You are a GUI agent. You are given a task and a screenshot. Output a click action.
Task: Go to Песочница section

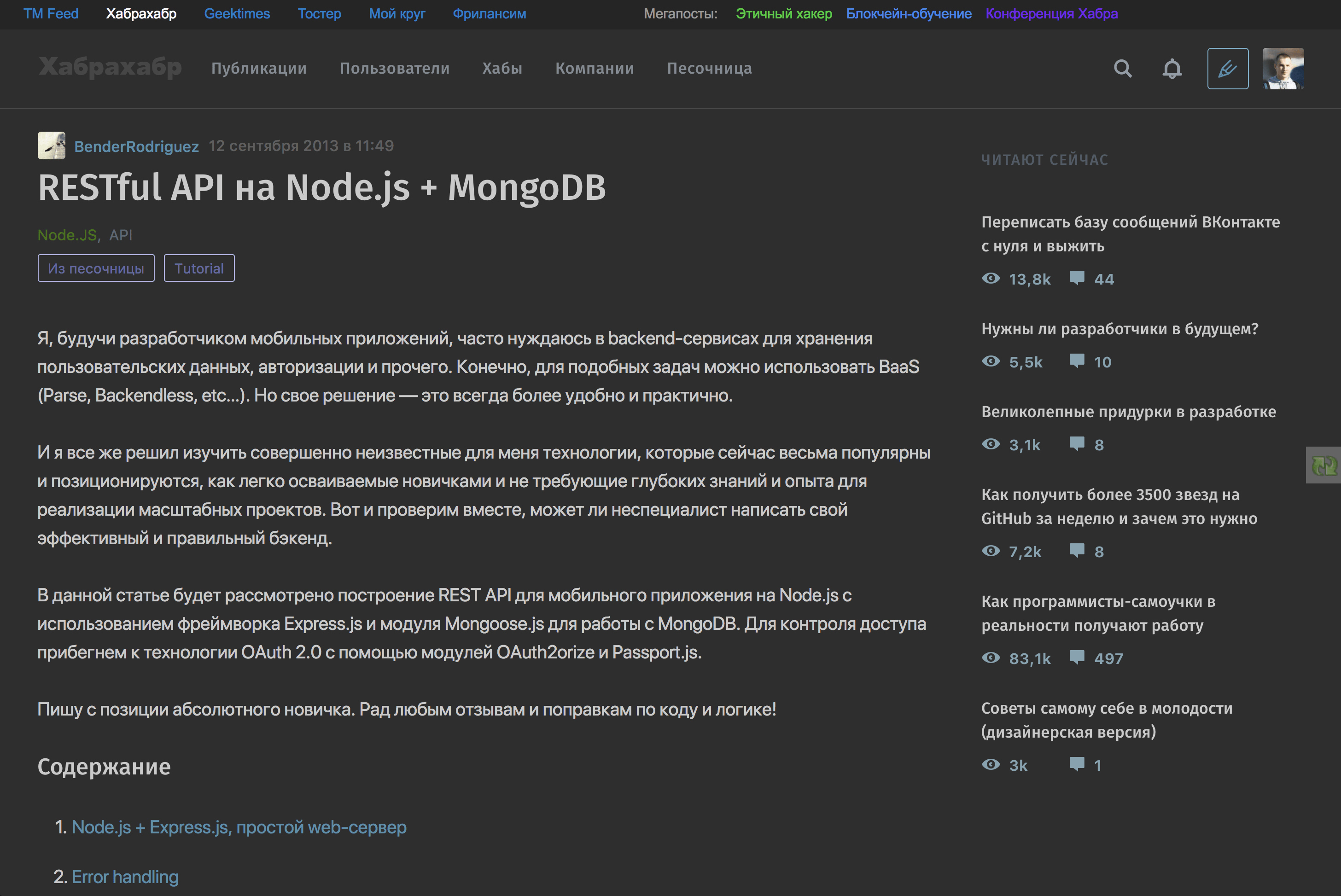tap(709, 69)
